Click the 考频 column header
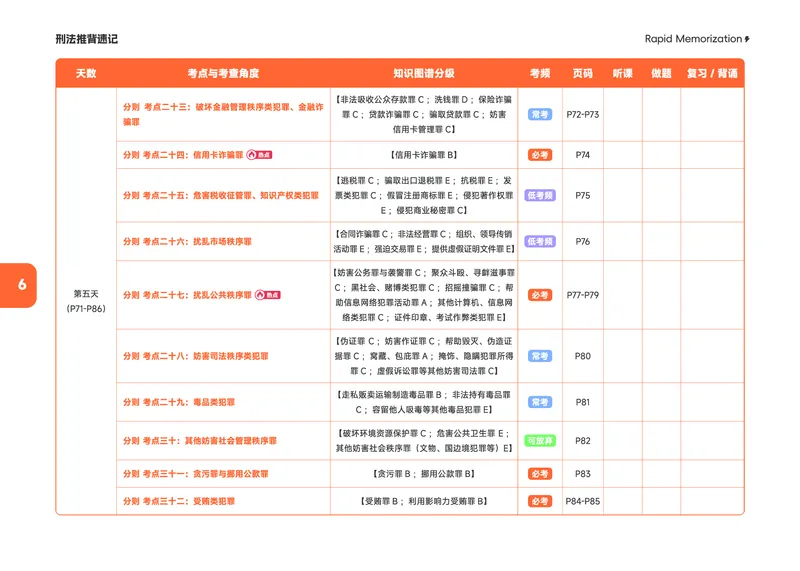This screenshot has height=571, width=800. 540,73
